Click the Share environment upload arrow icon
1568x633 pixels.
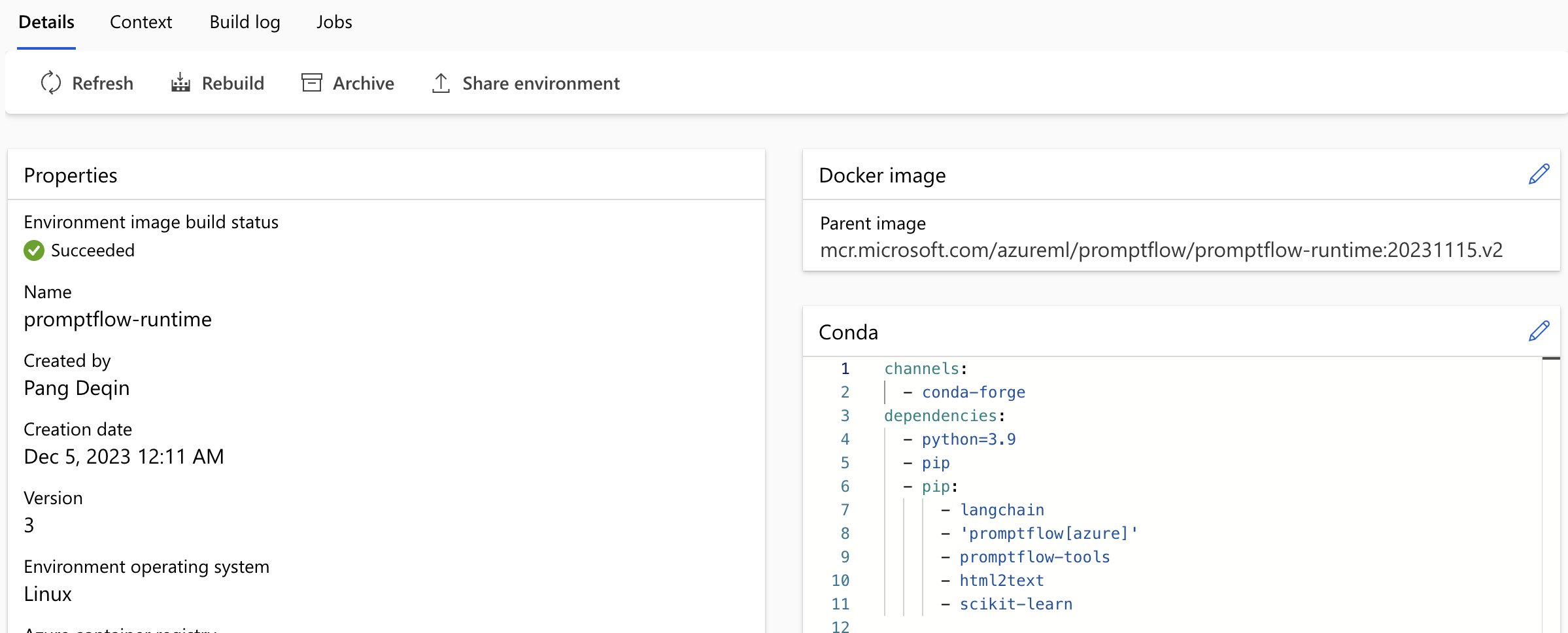pyautogui.click(x=441, y=82)
